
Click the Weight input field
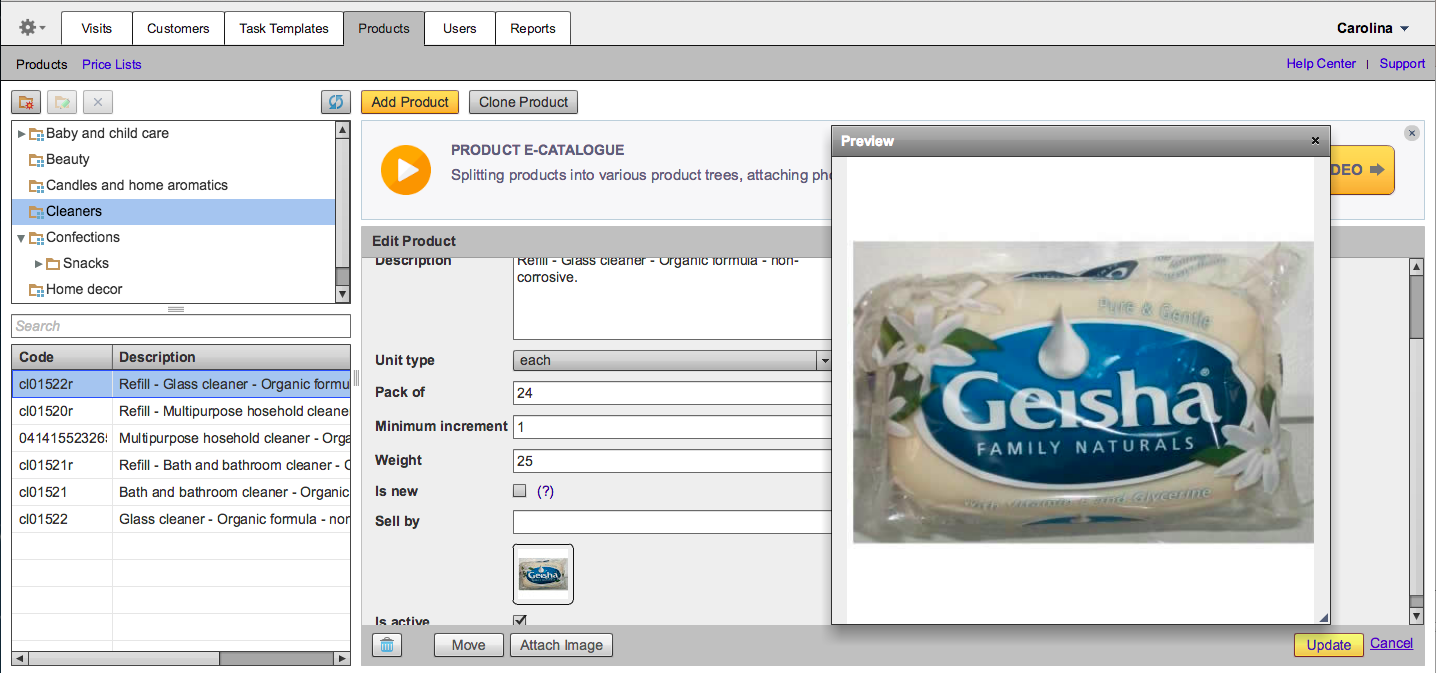[672, 461]
